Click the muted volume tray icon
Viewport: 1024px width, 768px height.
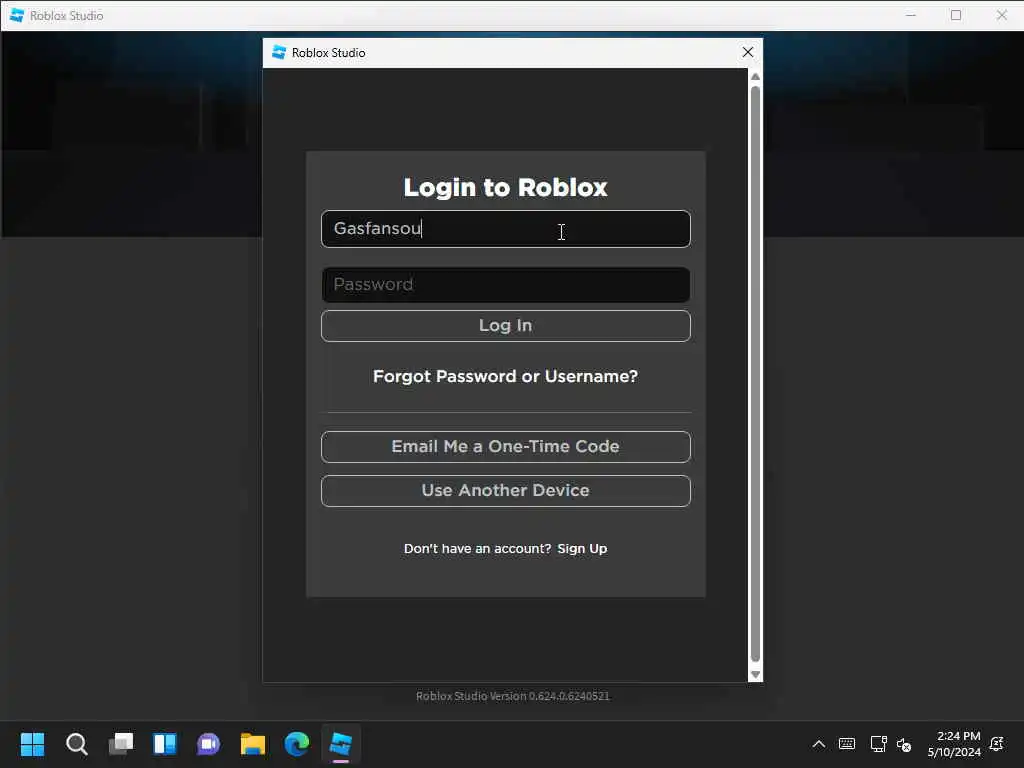tap(904, 744)
